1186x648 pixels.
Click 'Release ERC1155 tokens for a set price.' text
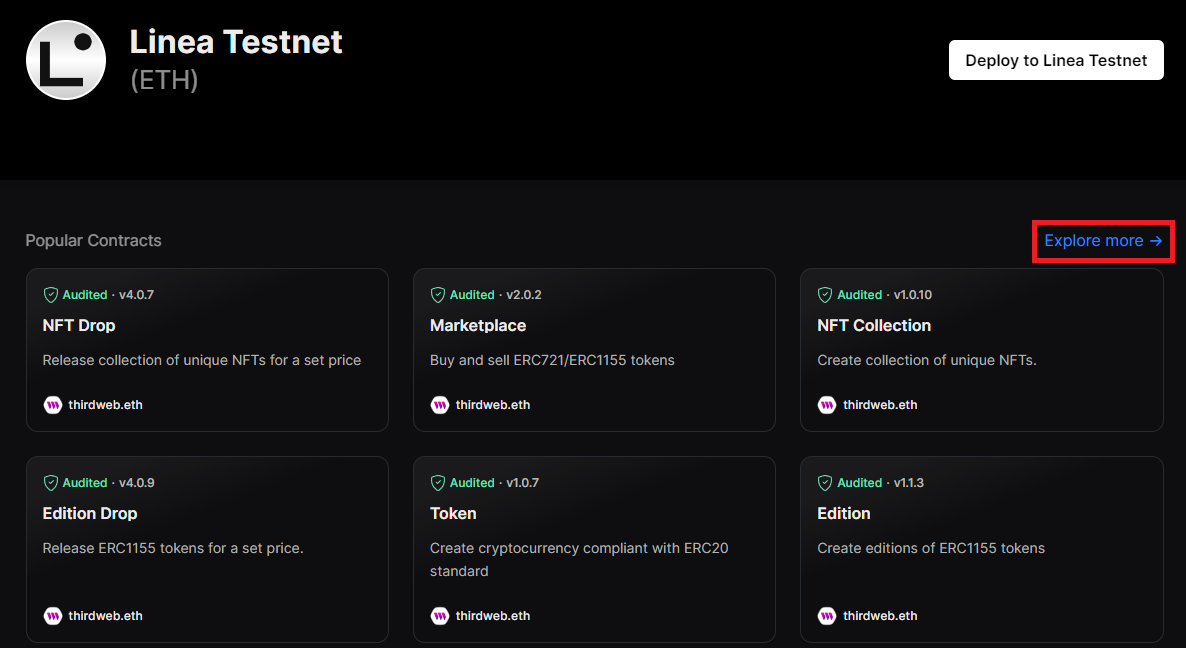pyautogui.click(x=172, y=548)
